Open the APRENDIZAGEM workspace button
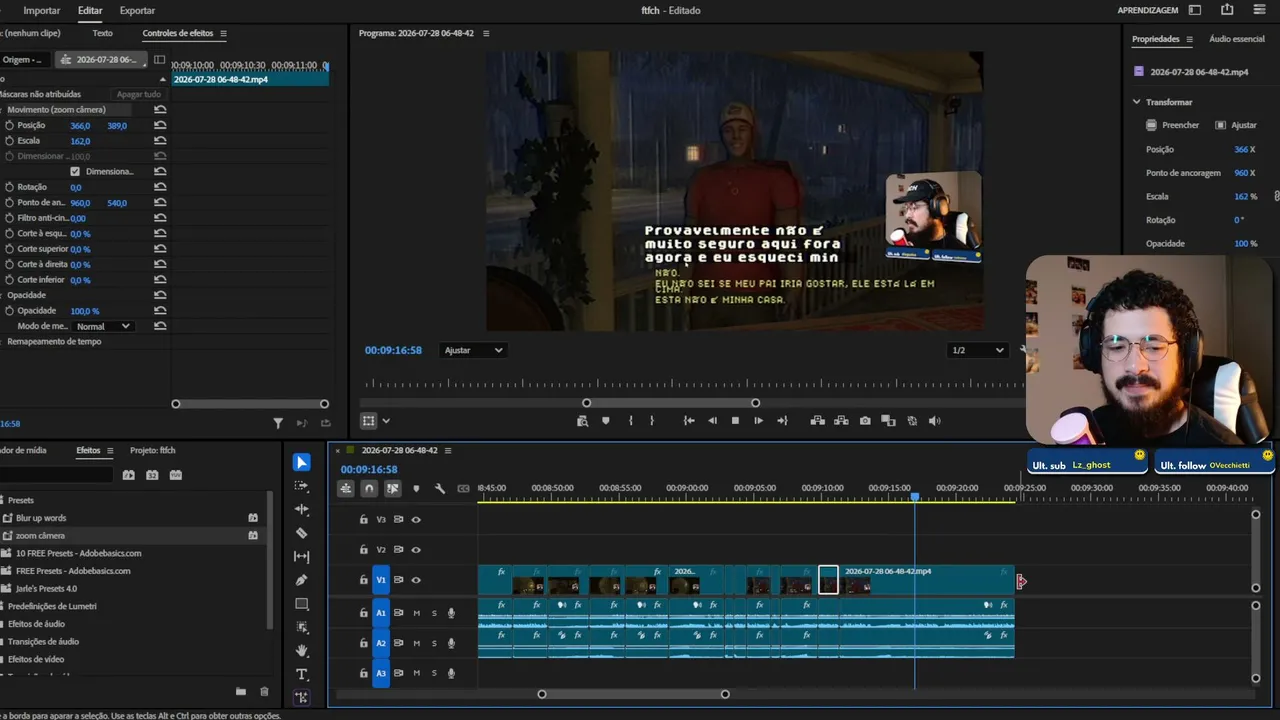Viewport: 1280px width, 720px height. click(x=1148, y=10)
